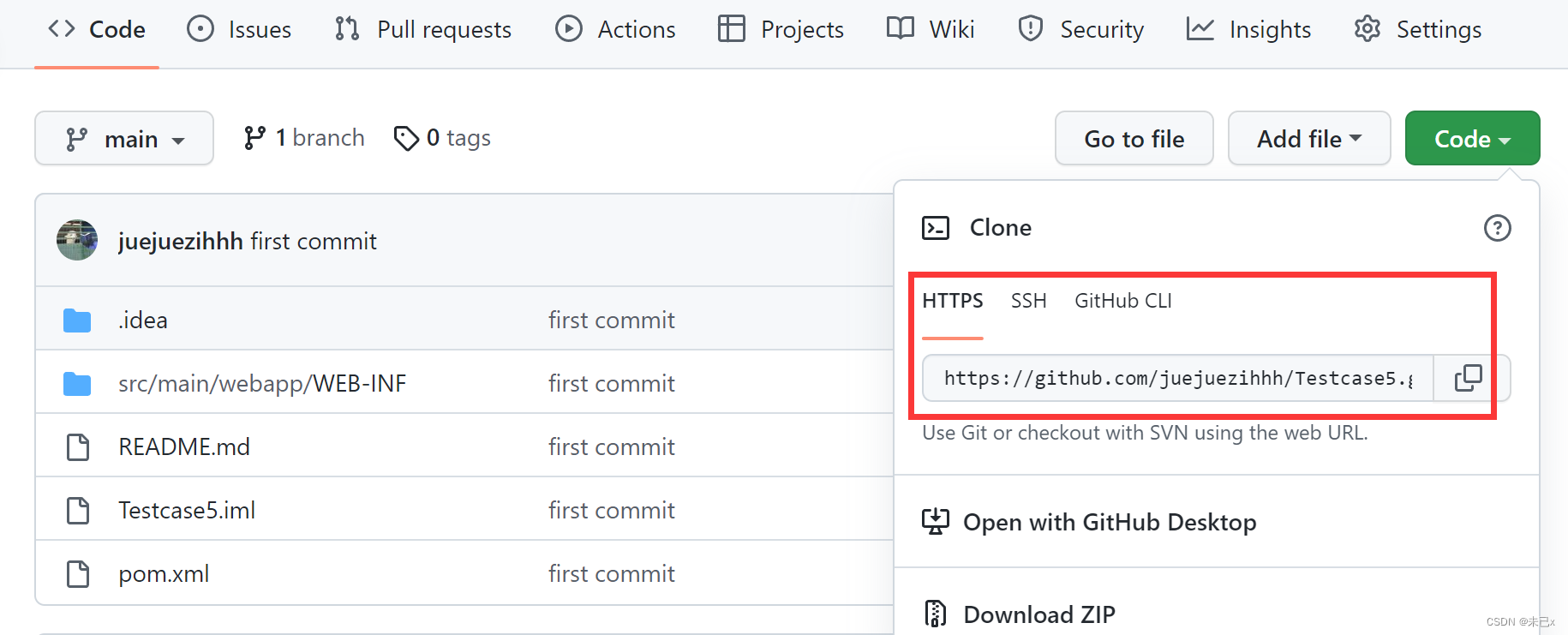Open the latest 'first commit' message beside juejuezihhh
The height and width of the screenshot is (635, 1568).
click(x=314, y=242)
